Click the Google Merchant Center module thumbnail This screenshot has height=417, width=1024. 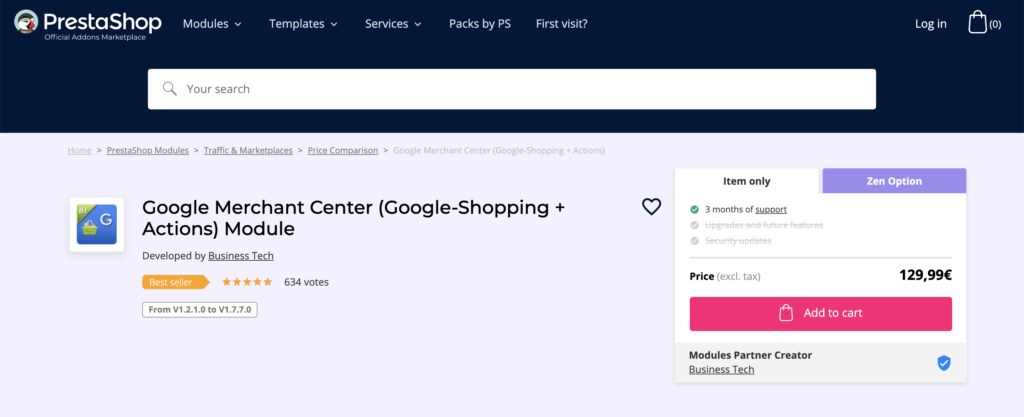point(97,224)
